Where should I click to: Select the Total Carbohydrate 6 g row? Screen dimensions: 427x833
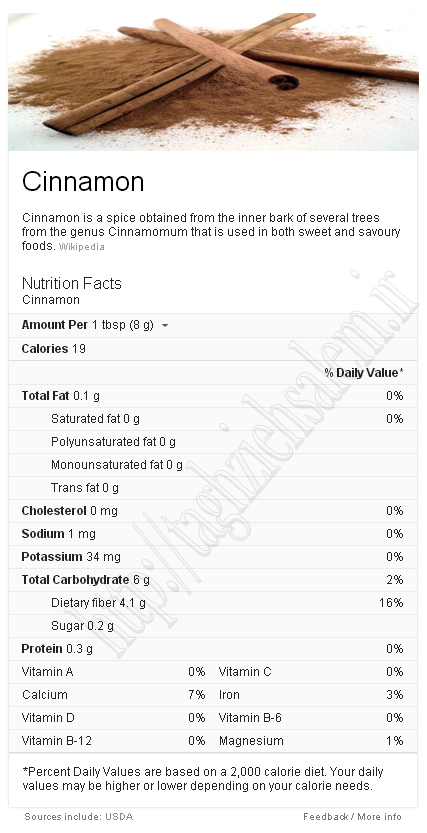(213, 580)
